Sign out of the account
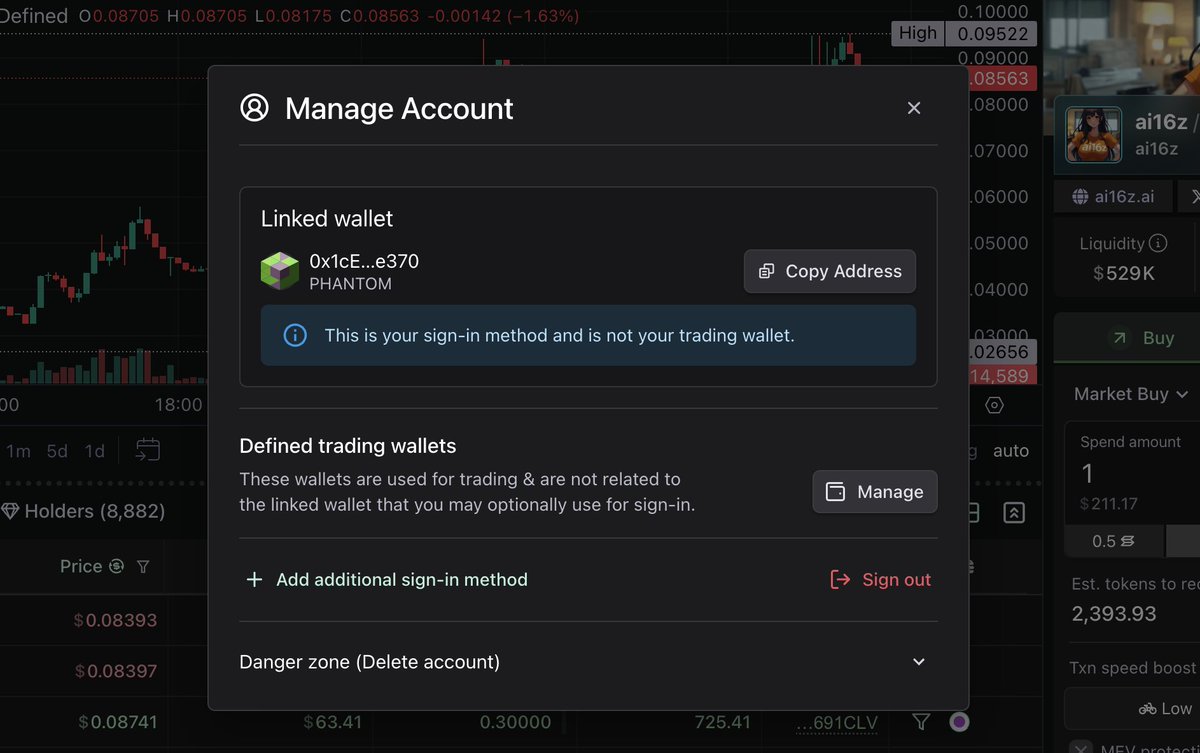 (x=881, y=580)
